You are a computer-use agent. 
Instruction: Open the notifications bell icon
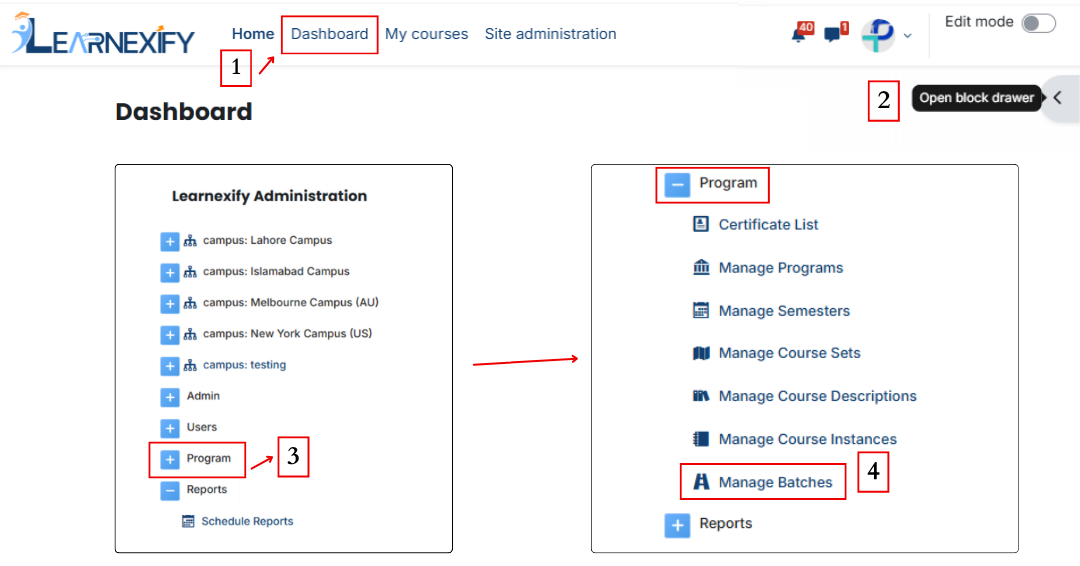tap(801, 32)
